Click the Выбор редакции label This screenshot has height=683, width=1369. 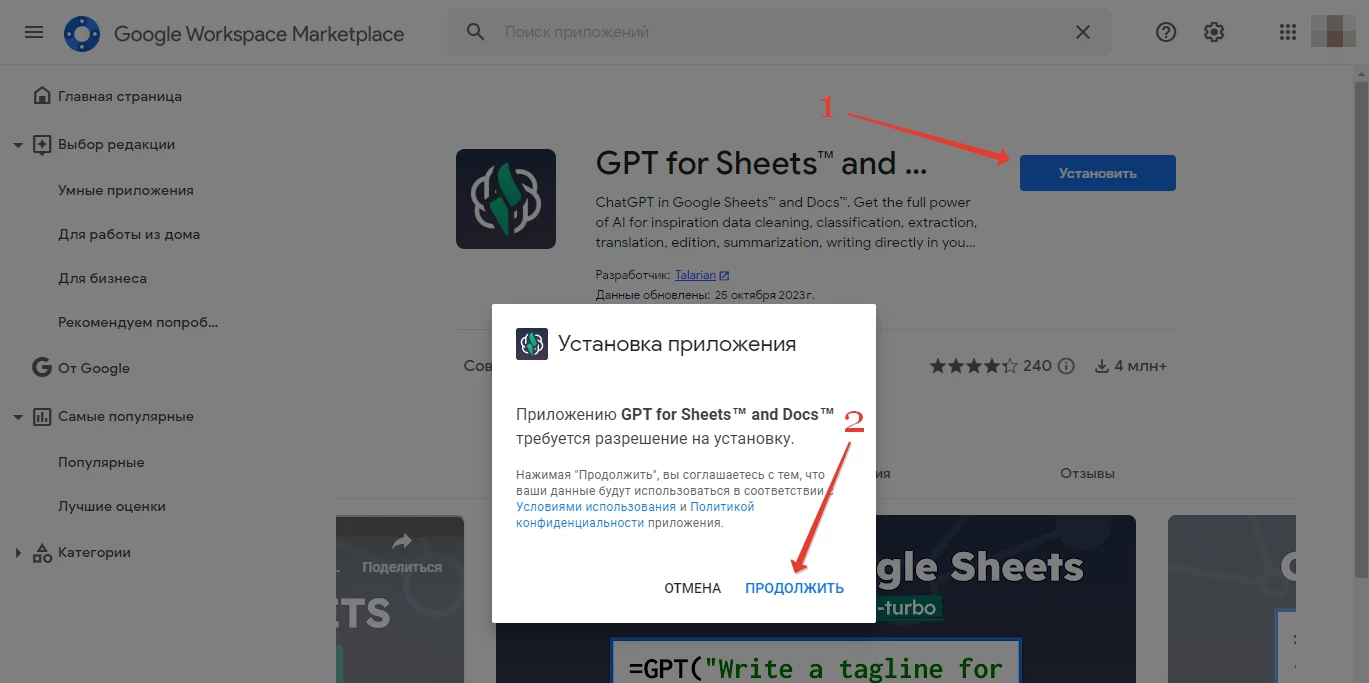117,144
